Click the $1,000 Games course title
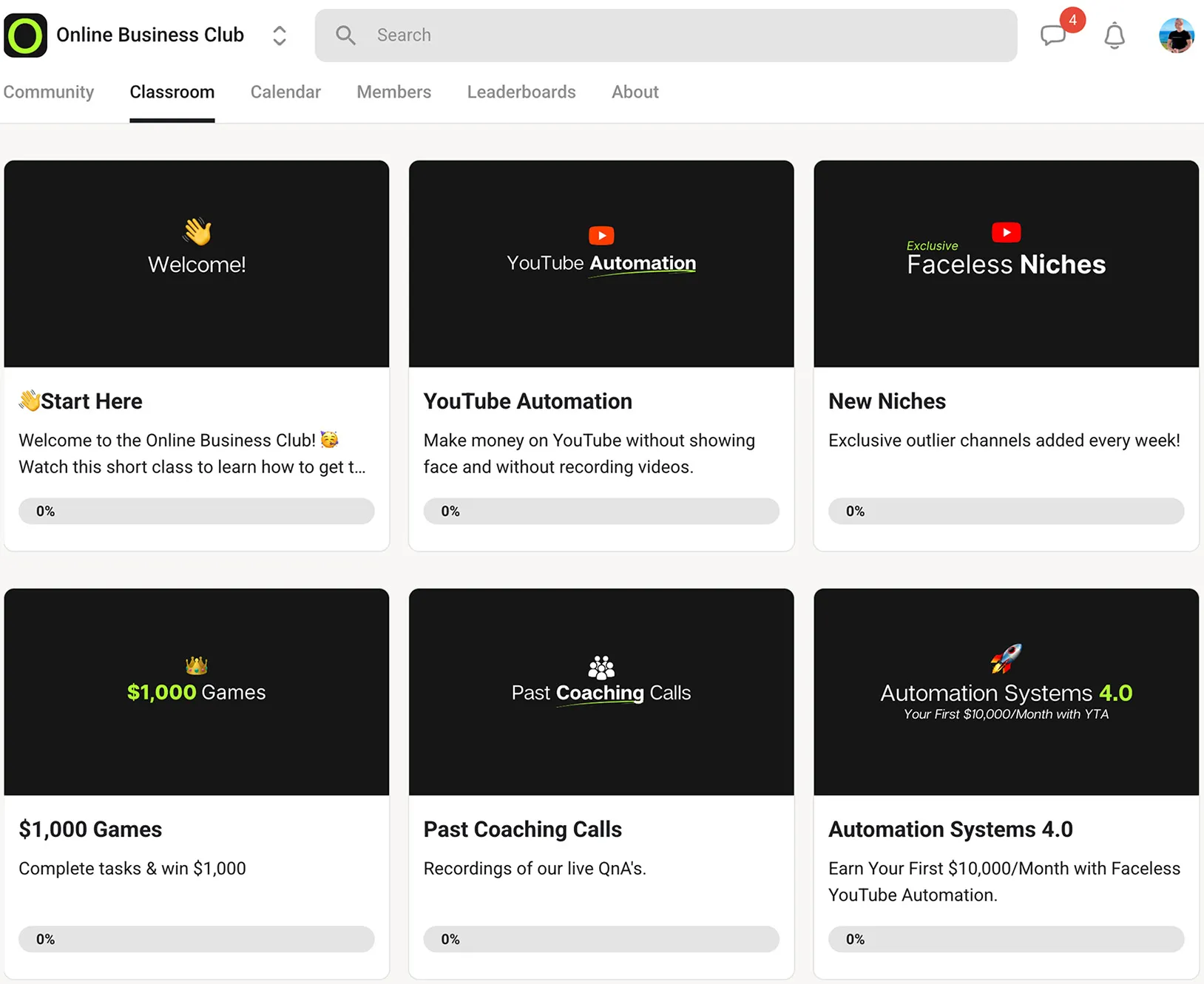This screenshot has width=1204, height=984. (90, 829)
